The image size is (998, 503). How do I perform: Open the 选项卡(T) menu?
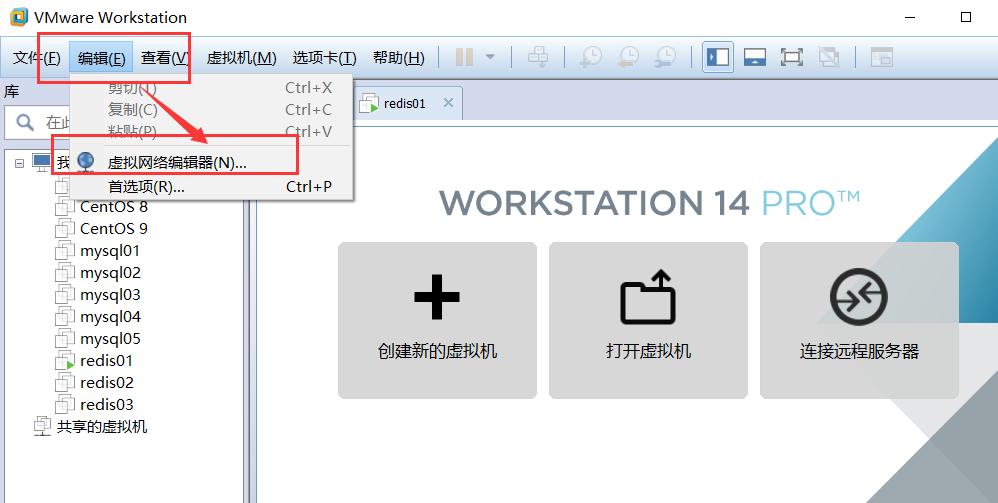click(x=324, y=58)
